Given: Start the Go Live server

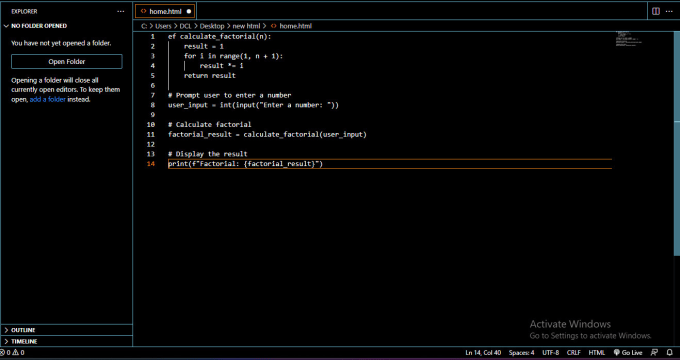Looking at the screenshot, I should click(628, 353).
